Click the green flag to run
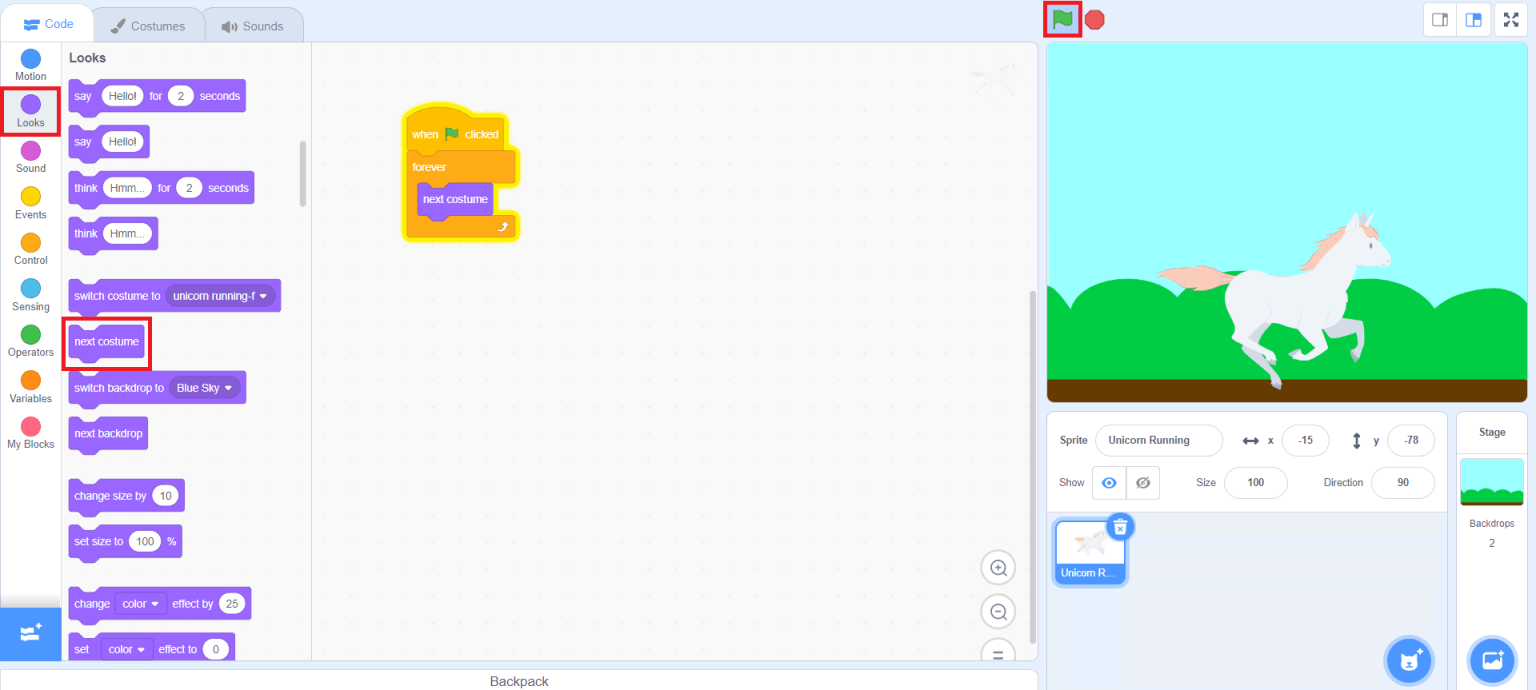This screenshot has width=1536, height=690. tap(1062, 19)
